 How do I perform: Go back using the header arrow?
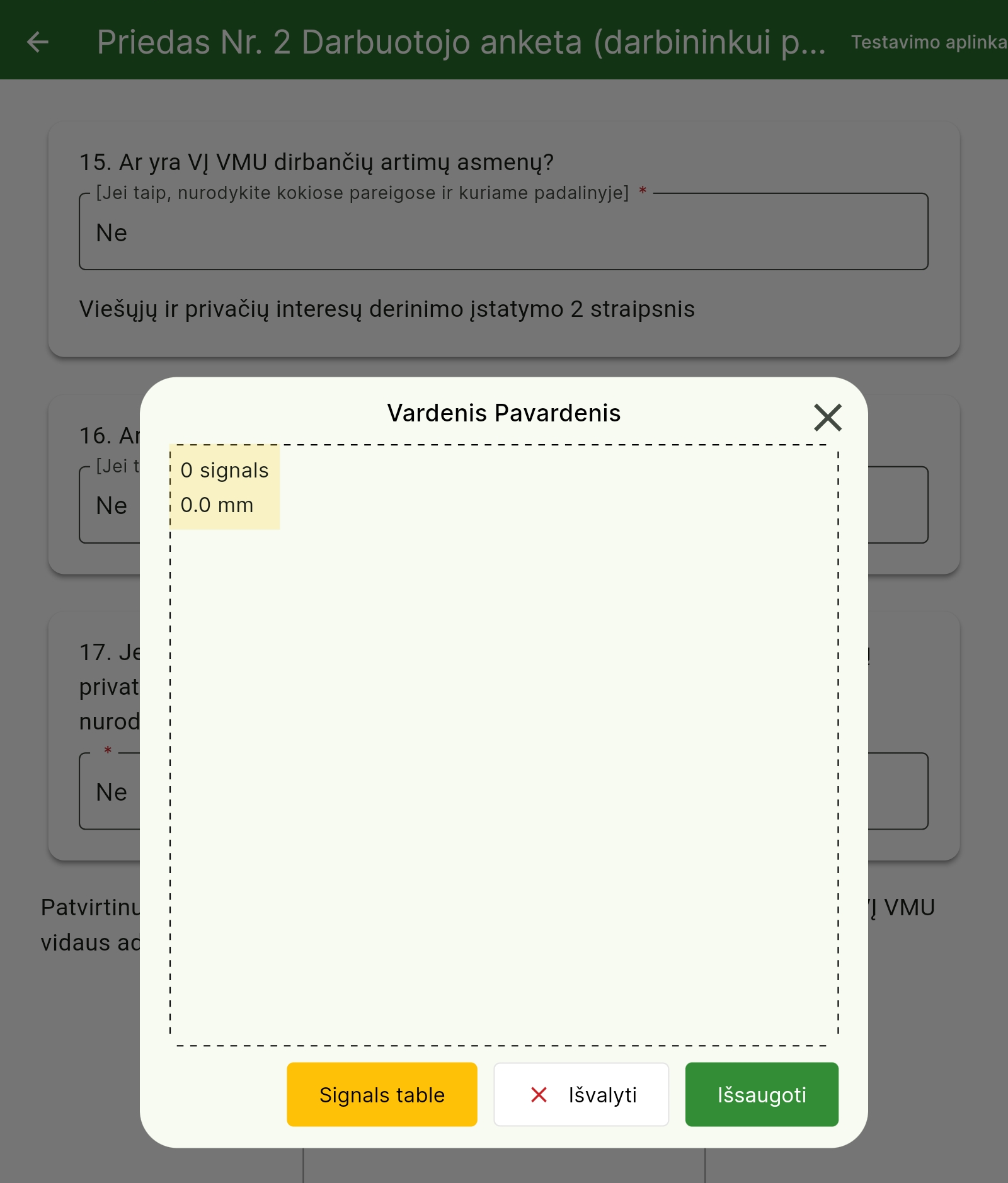pyautogui.click(x=38, y=42)
